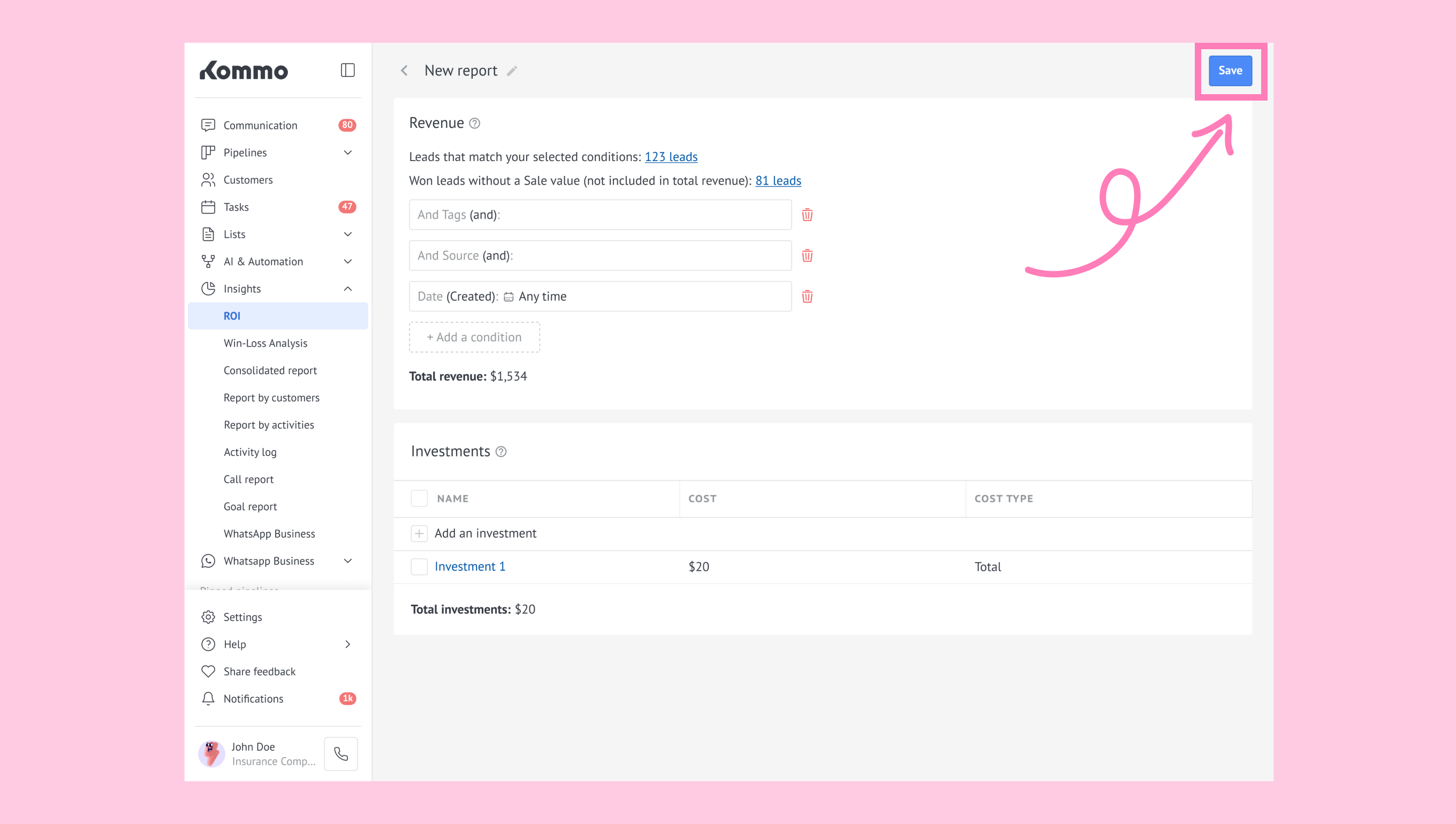Open Revenue help question mark icon
The image size is (1456, 824).
coord(475,124)
